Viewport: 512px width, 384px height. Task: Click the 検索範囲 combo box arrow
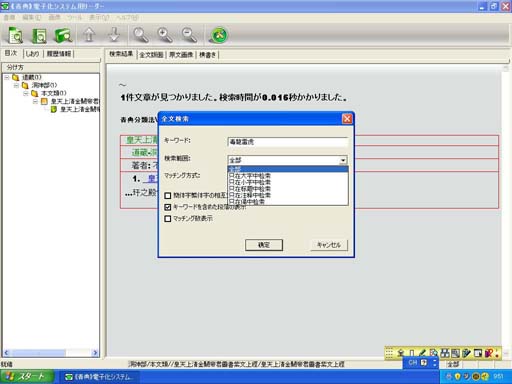click(x=343, y=160)
